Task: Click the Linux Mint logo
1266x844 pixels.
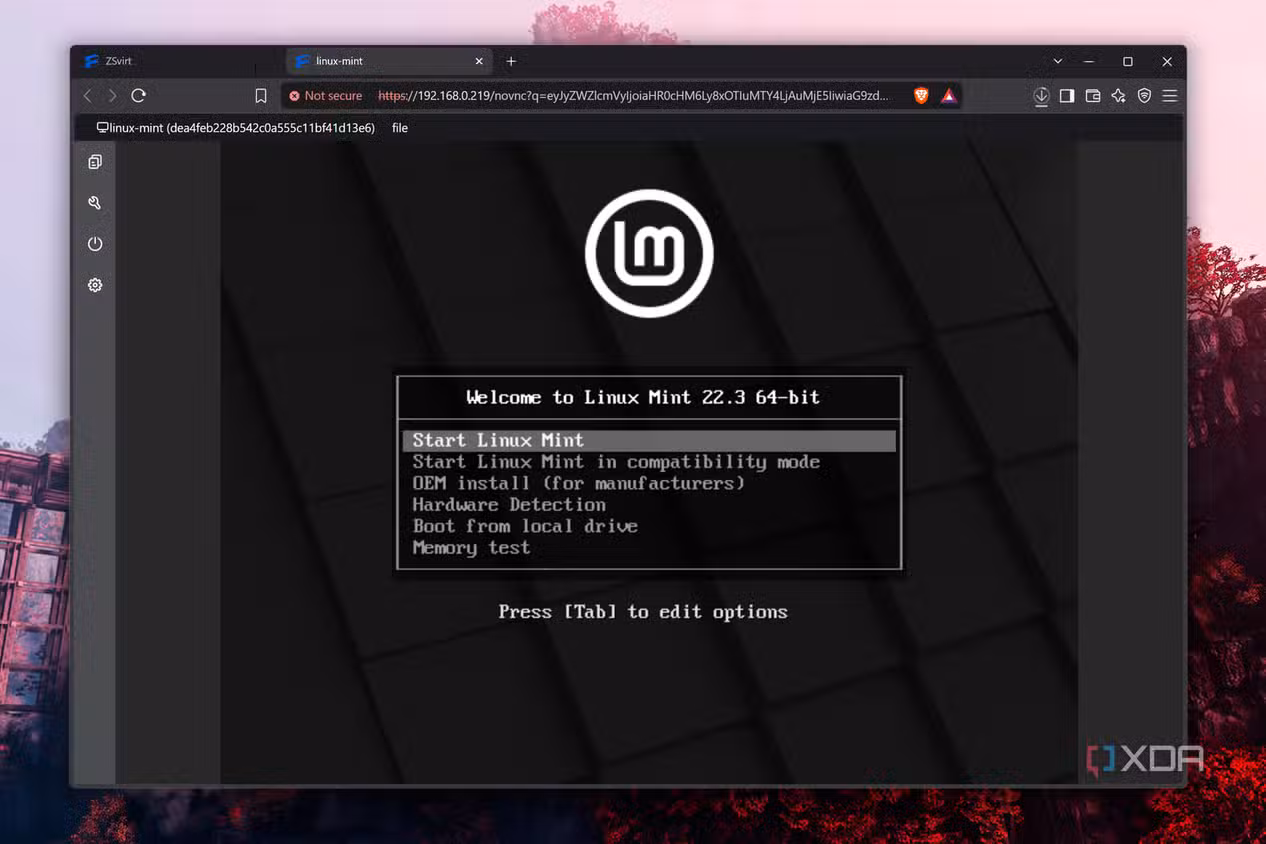Action: [649, 254]
